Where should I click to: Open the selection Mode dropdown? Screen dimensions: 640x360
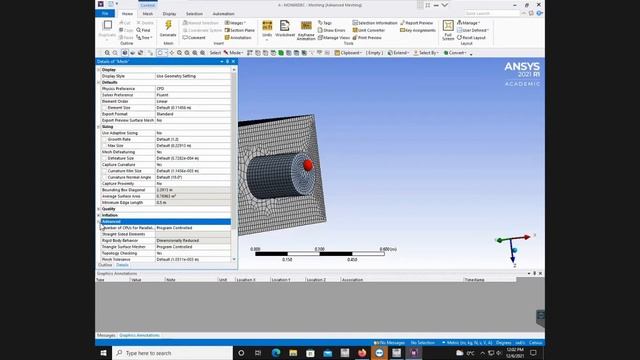pos(233,53)
